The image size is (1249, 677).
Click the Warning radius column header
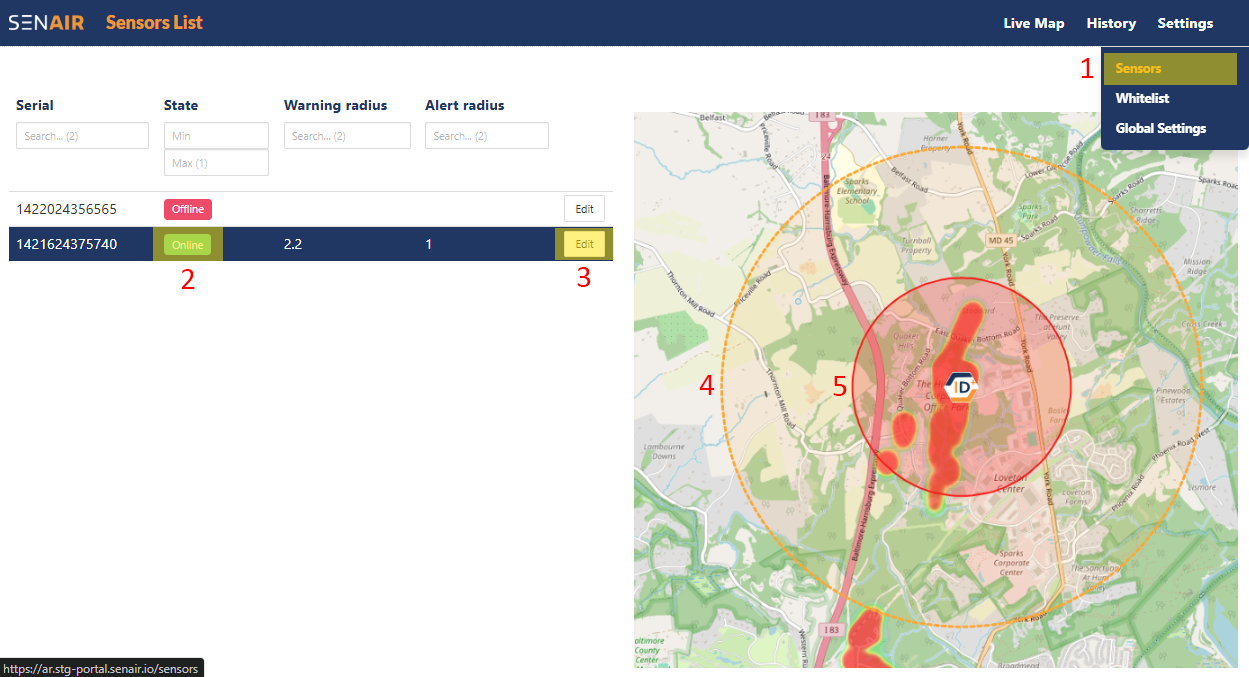[x=335, y=105]
